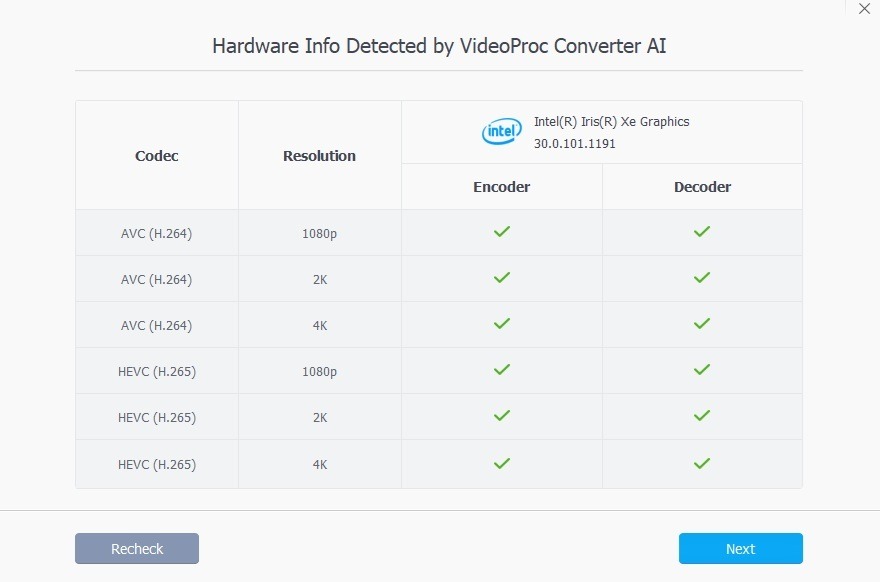Click the Intel logo icon

pyautogui.click(x=502, y=132)
